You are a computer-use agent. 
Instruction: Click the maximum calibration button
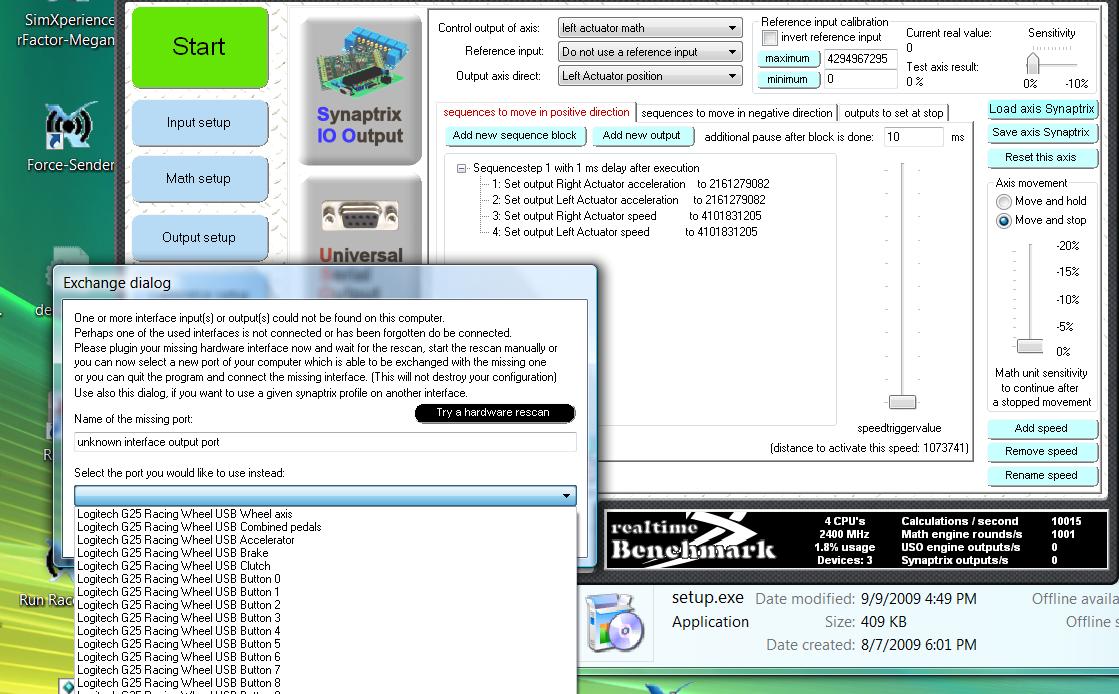(x=788, y=59)
